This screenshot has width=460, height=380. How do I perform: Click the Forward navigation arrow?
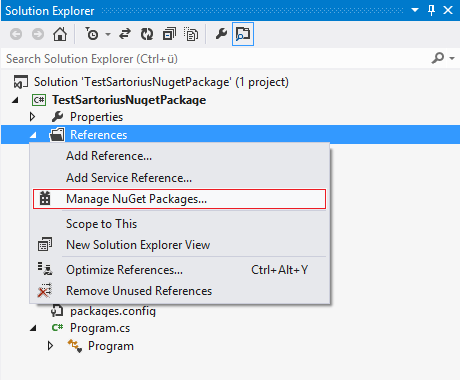(38, 34)
